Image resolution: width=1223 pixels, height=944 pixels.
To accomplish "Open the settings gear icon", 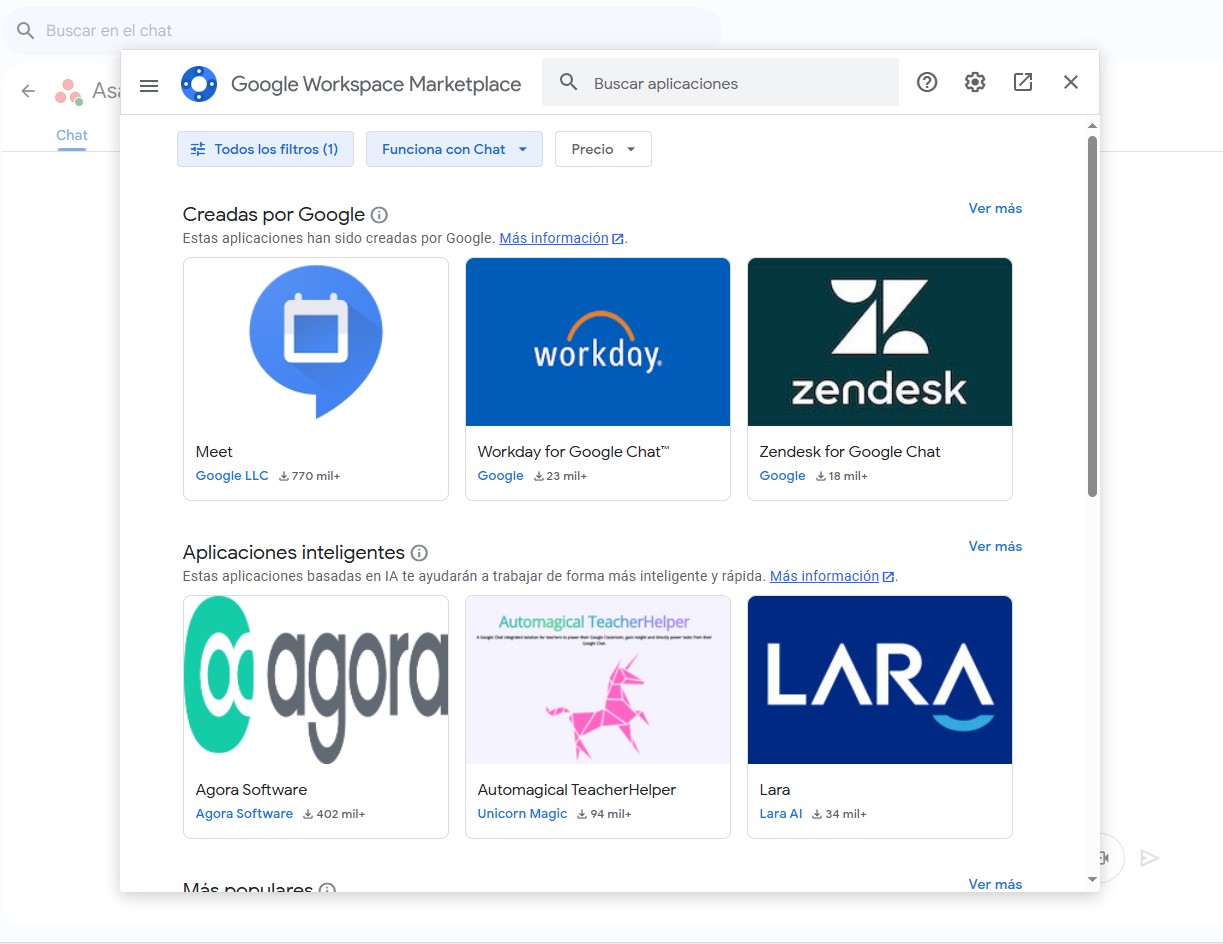I will click(x=975, y=82).
